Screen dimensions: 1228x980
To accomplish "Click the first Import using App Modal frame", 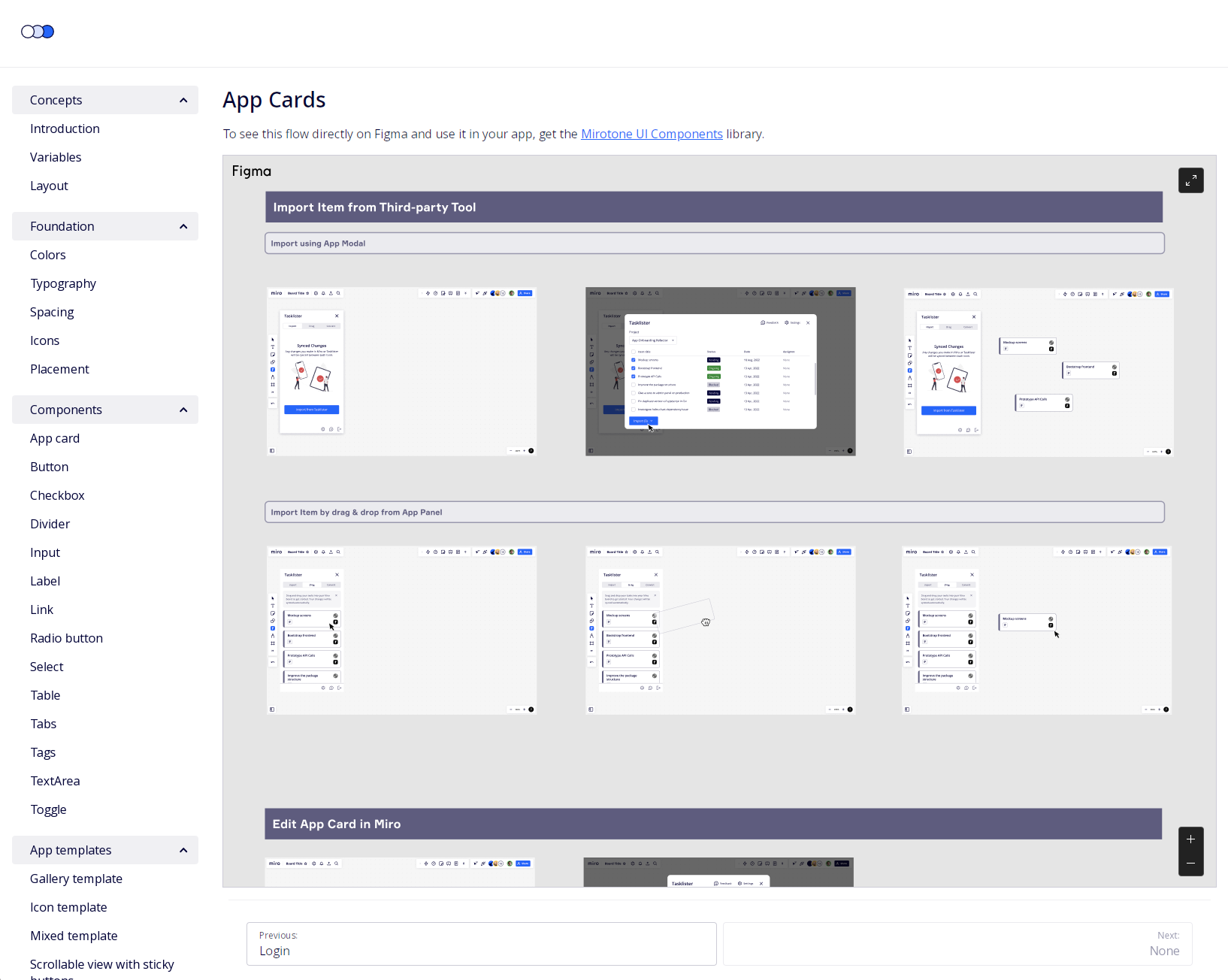I will point(401,371).
